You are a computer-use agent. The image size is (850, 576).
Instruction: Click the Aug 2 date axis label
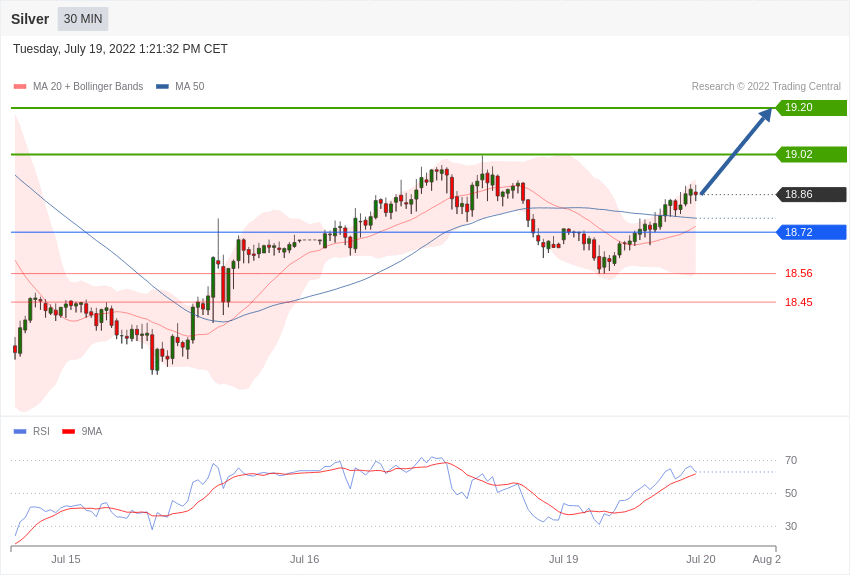[767, 559]
